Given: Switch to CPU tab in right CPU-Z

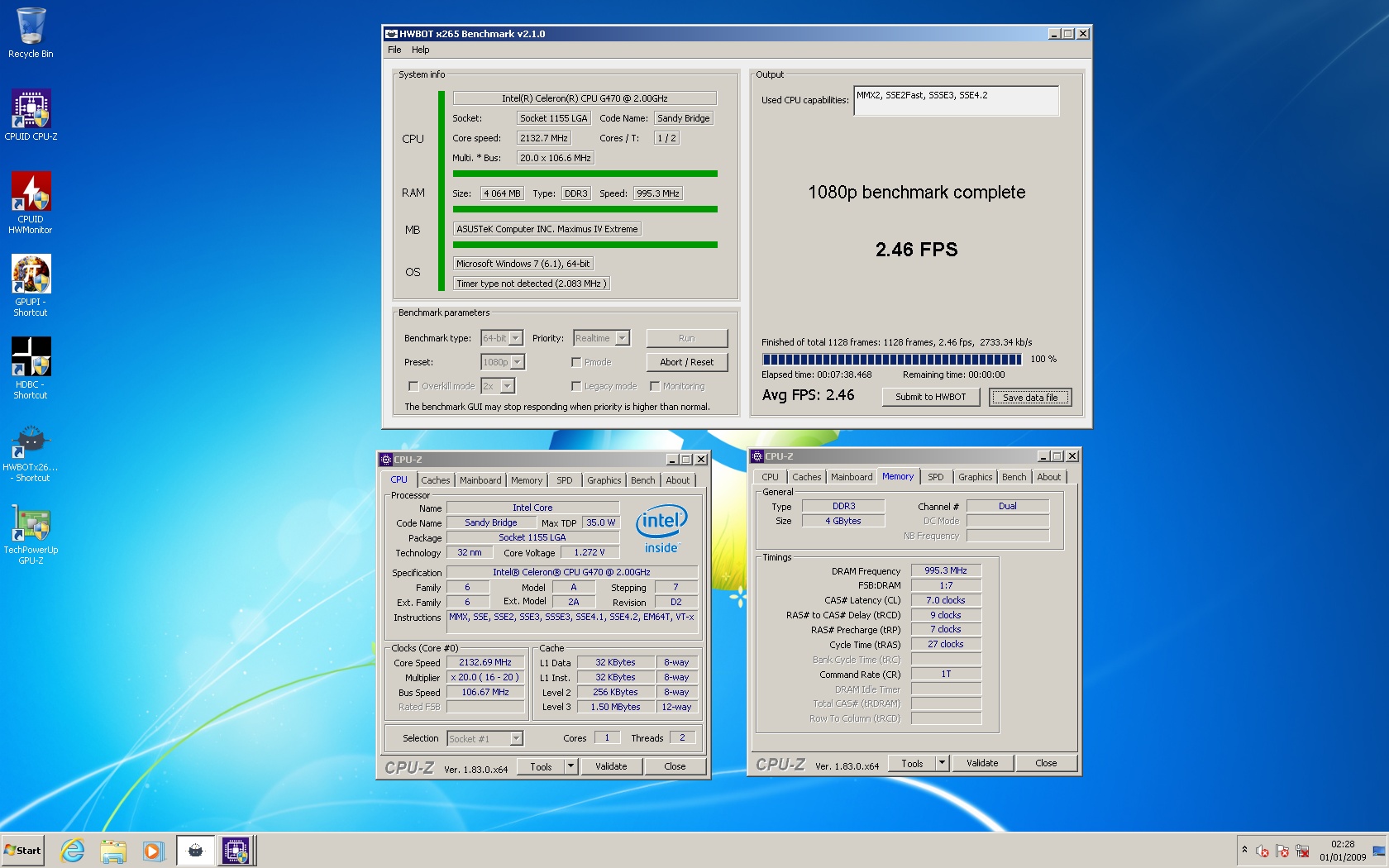Looking at the screenshot, I should coord(770,477).
